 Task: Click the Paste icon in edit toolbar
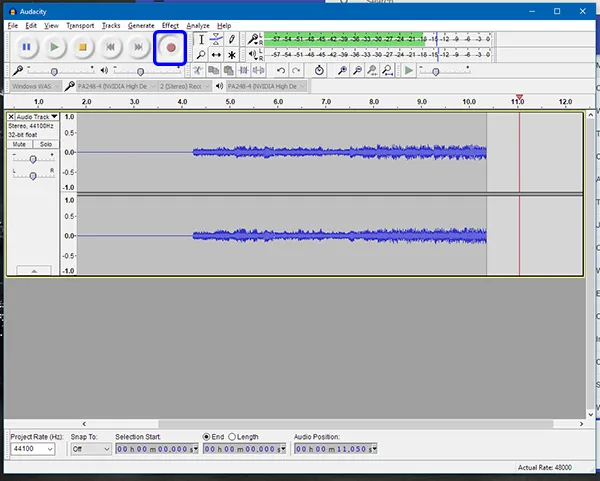pos(228,70)
